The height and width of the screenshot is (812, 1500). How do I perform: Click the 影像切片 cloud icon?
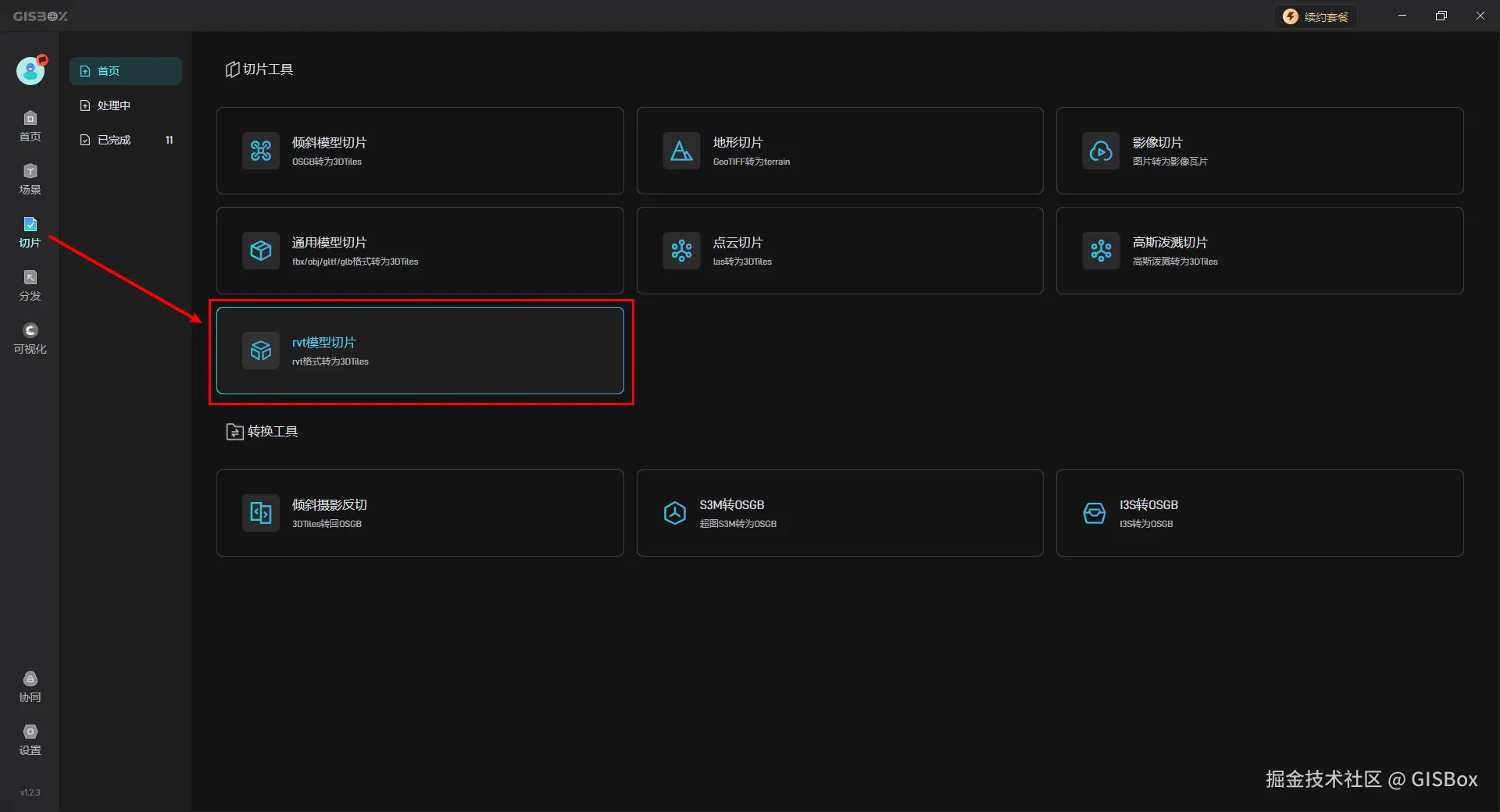[1101, 151]
